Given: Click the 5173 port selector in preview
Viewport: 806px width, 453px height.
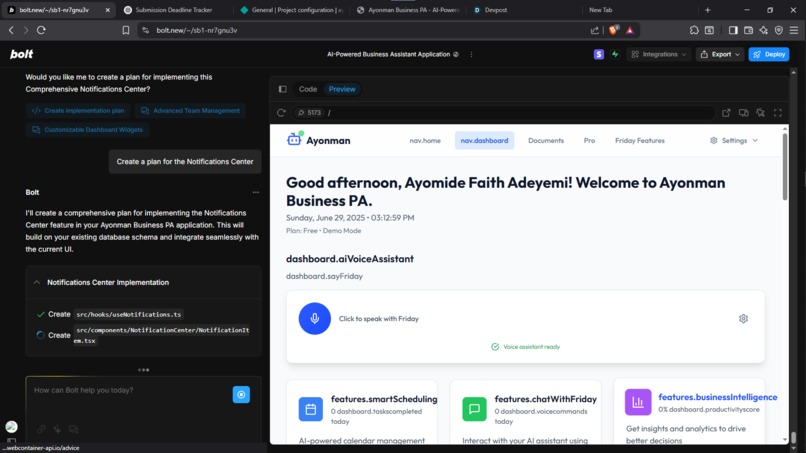Looking at the screenshot, I should coord(309,113).
